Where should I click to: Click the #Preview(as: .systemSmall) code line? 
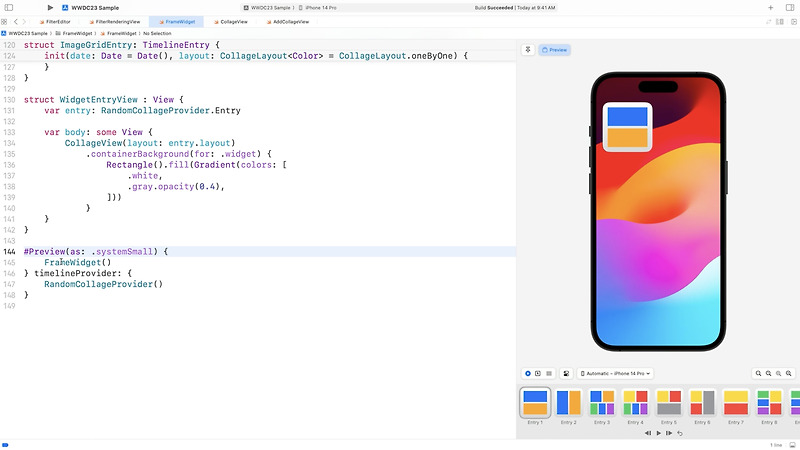[96, 252]
